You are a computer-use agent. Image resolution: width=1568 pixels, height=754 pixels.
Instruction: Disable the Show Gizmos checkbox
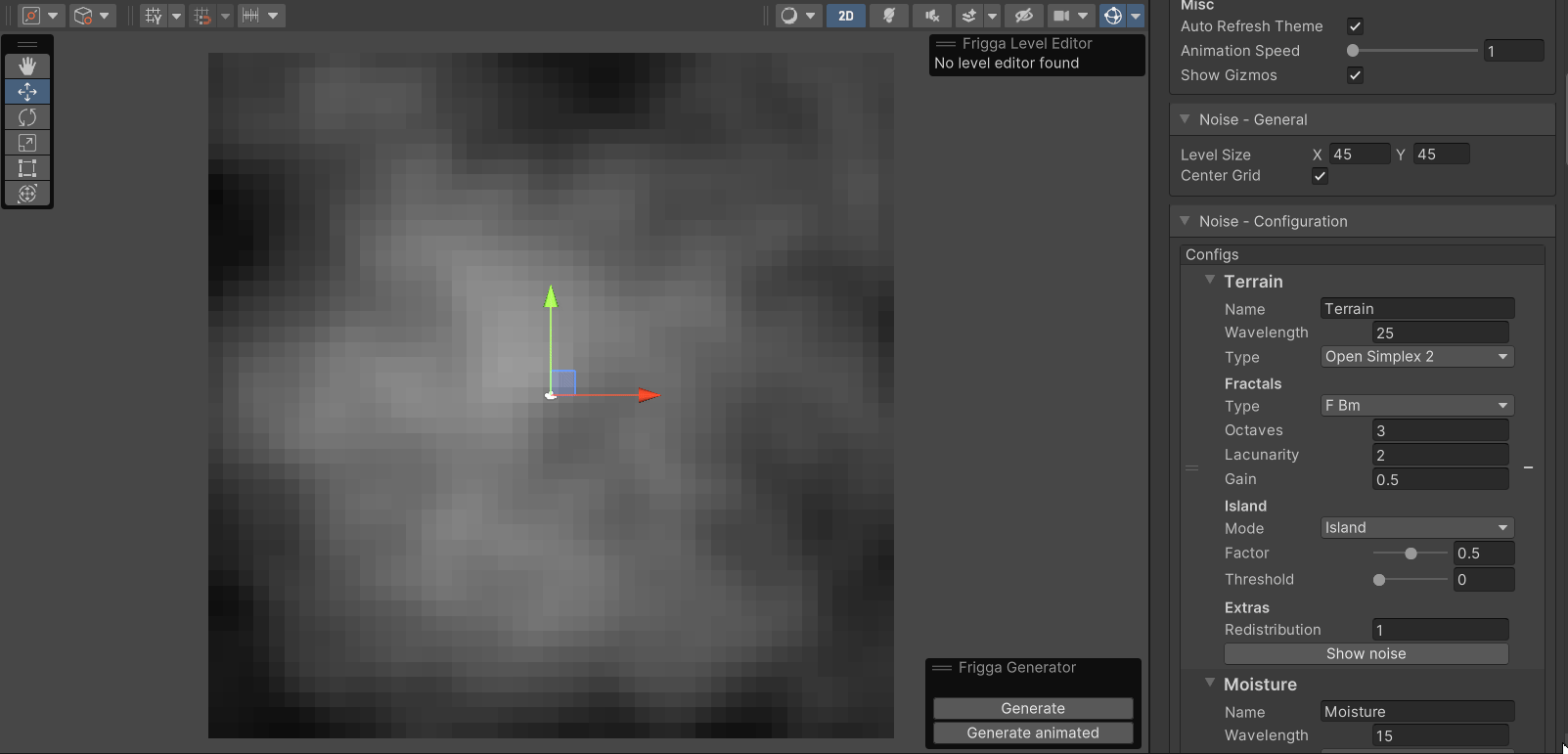(1355, 75)
